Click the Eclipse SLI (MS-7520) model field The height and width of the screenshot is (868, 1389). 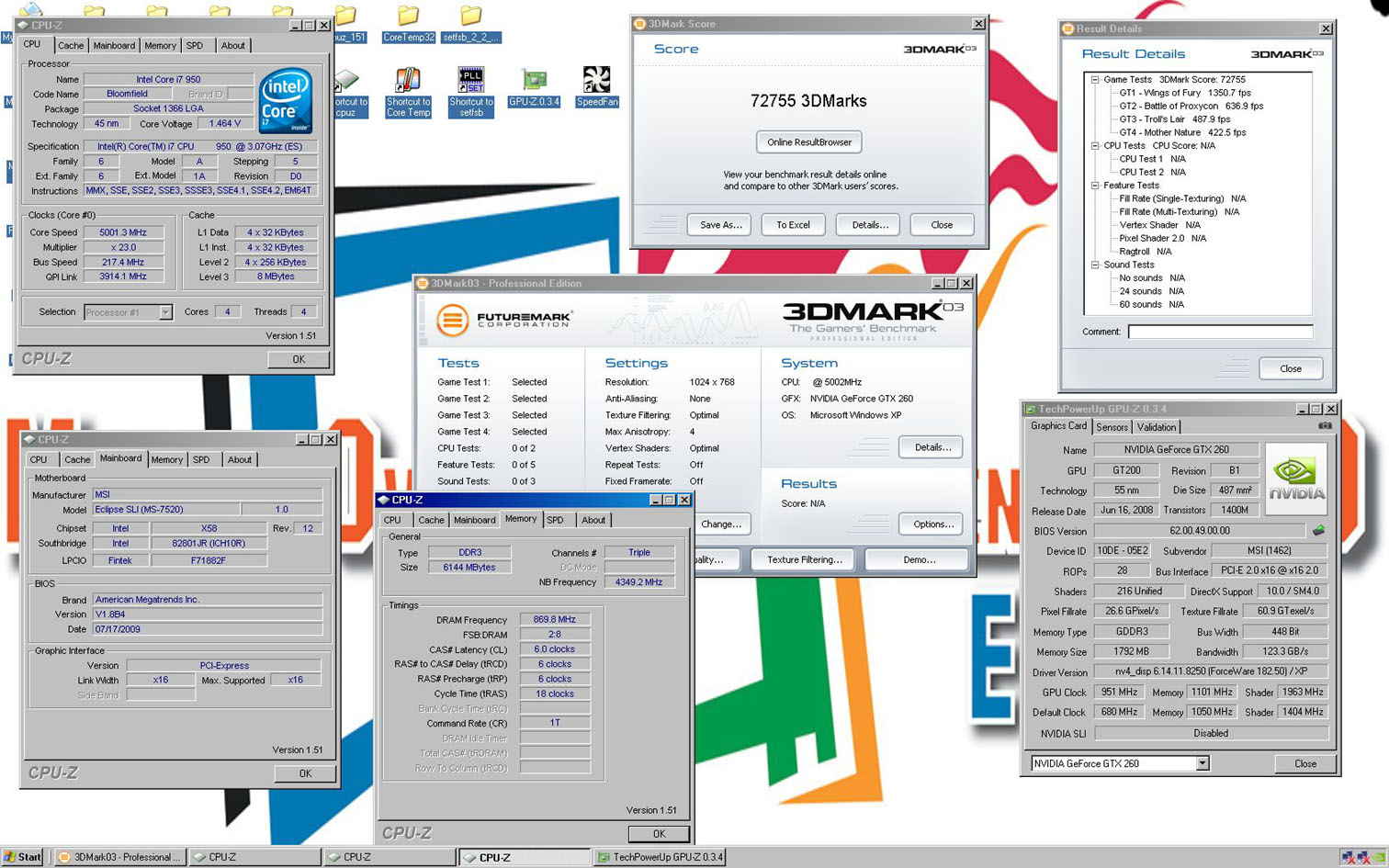pos(165,510)
